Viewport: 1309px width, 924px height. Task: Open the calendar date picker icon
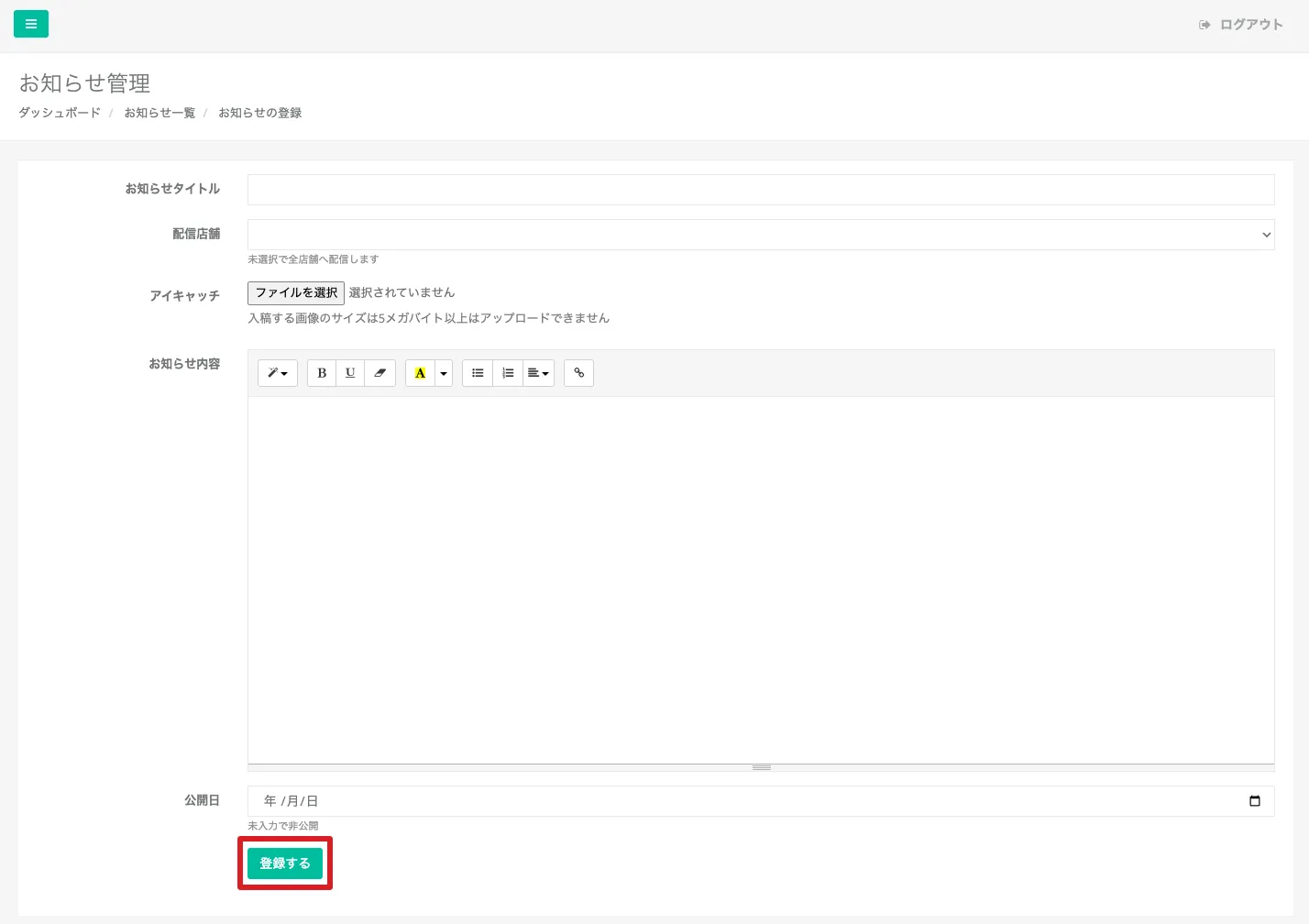click(x=1255, y=801)
